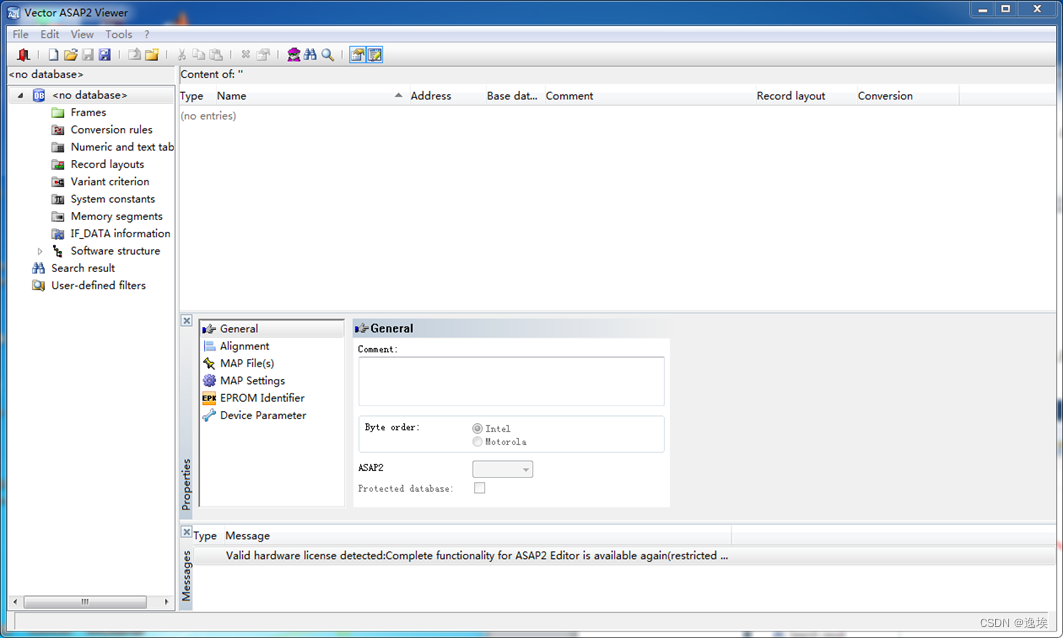Open the ? help menu
1063x638 pixels.
[146, 34]
